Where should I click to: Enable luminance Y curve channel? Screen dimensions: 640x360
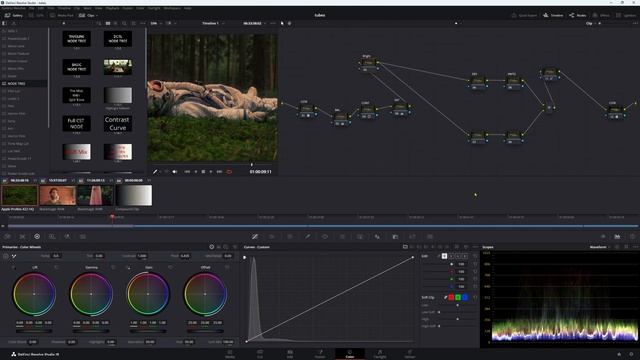coord(444,256)
